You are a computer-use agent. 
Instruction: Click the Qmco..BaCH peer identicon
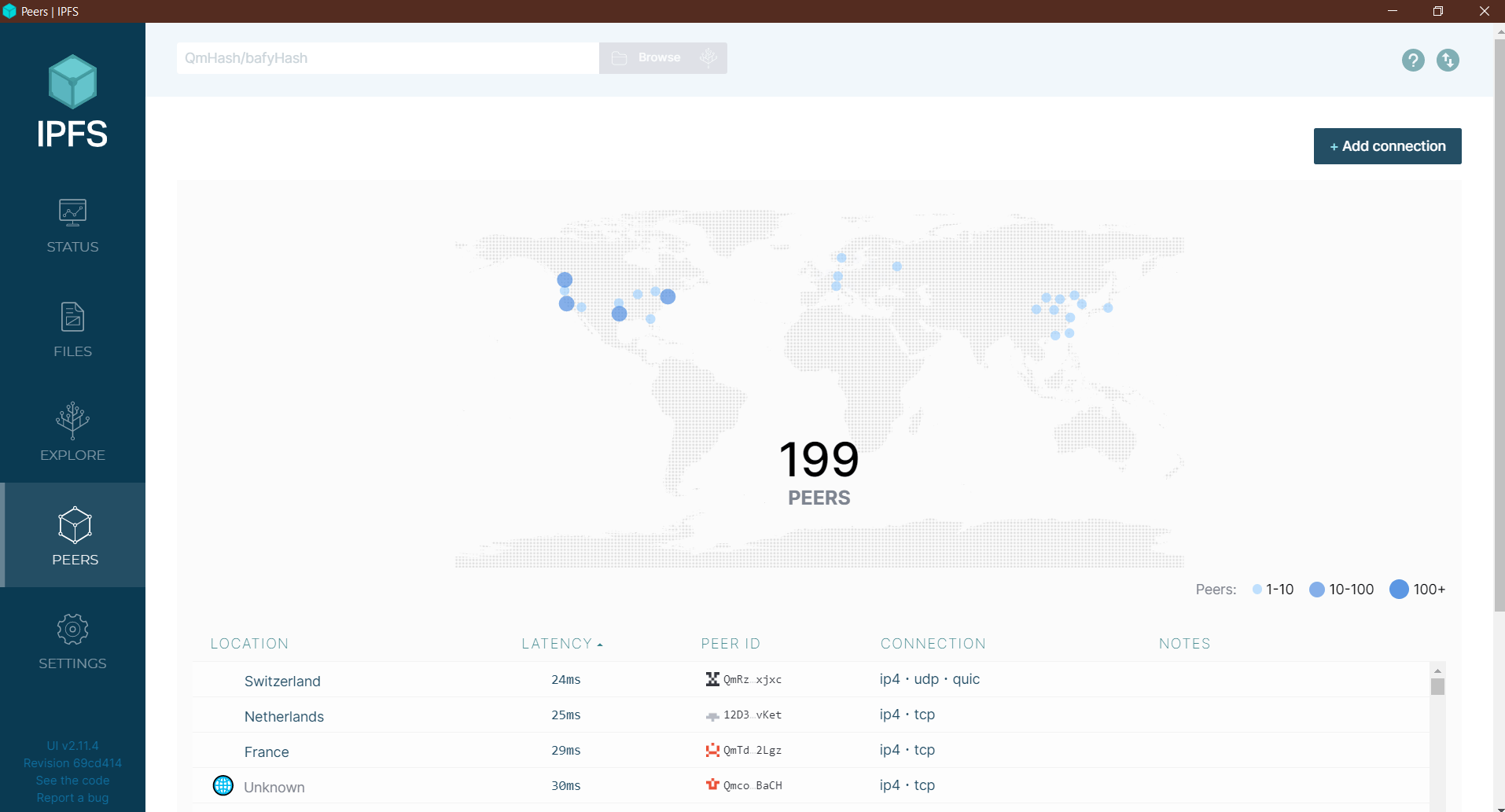click(712, 784)
